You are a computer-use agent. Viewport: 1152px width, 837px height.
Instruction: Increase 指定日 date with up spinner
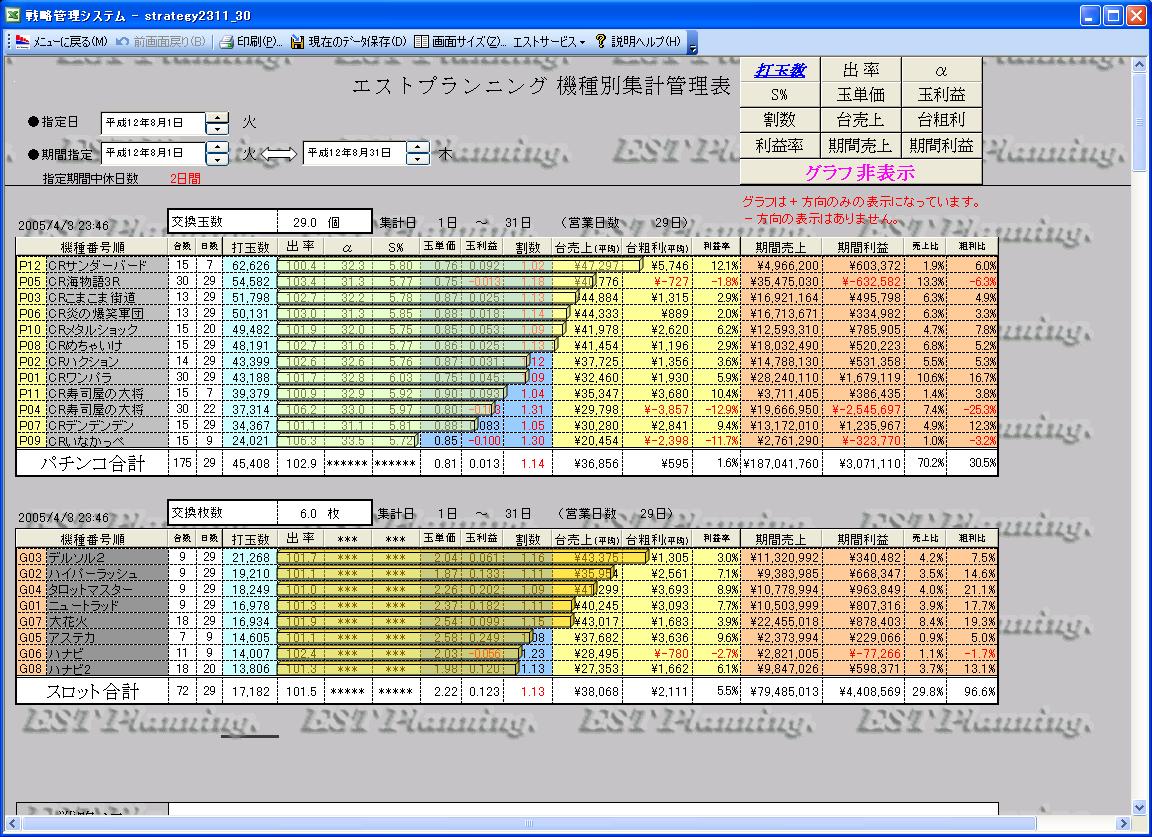(x=217, y=118)
